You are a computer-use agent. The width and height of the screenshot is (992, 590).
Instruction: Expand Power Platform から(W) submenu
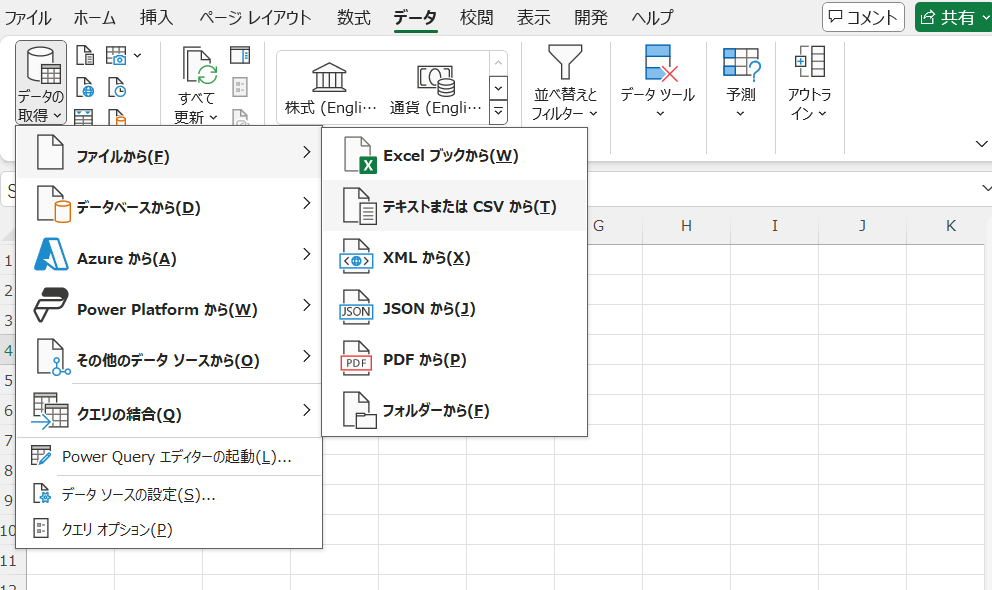[169, 305]
